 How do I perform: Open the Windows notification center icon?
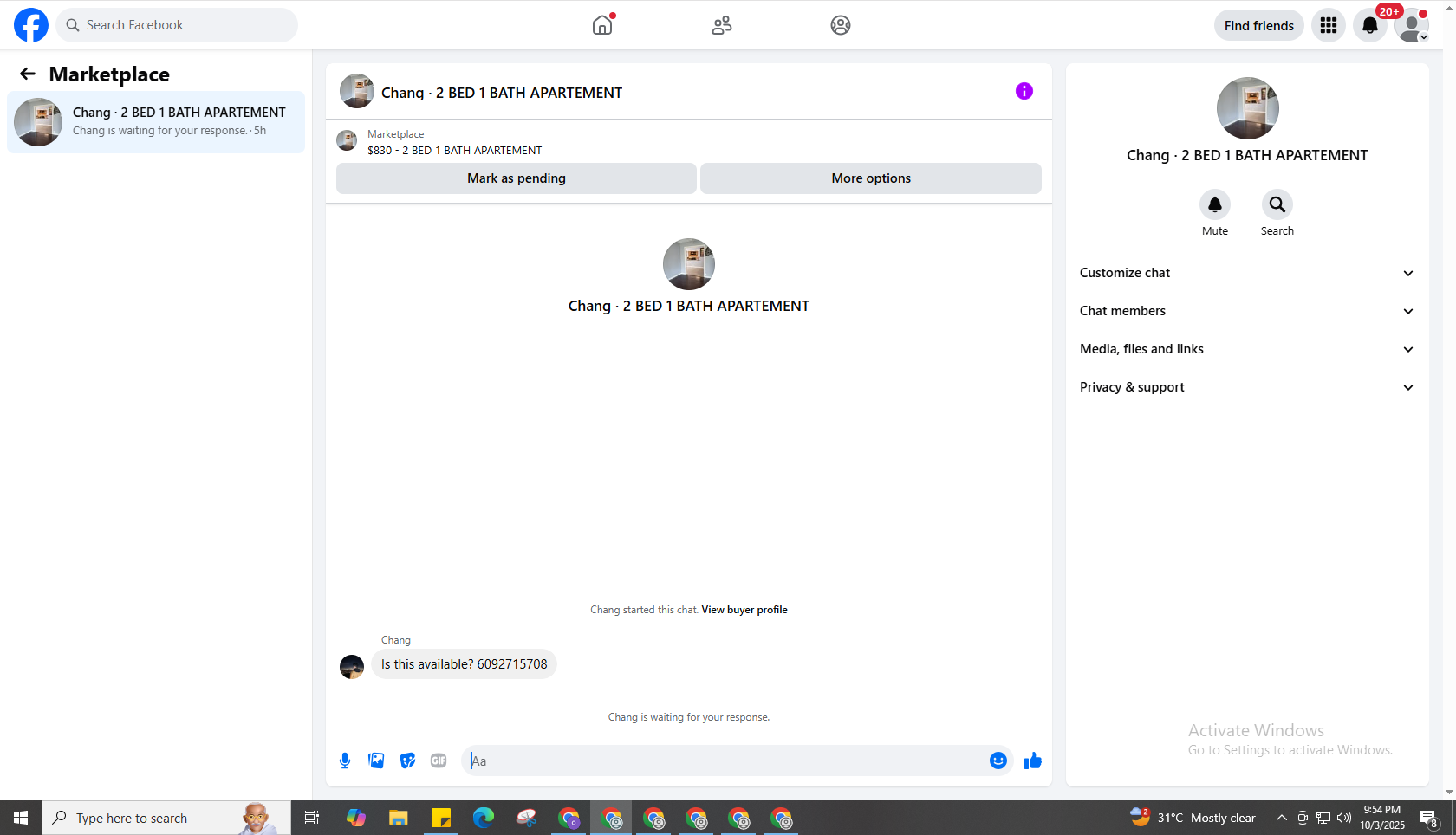pos(1429,818)
